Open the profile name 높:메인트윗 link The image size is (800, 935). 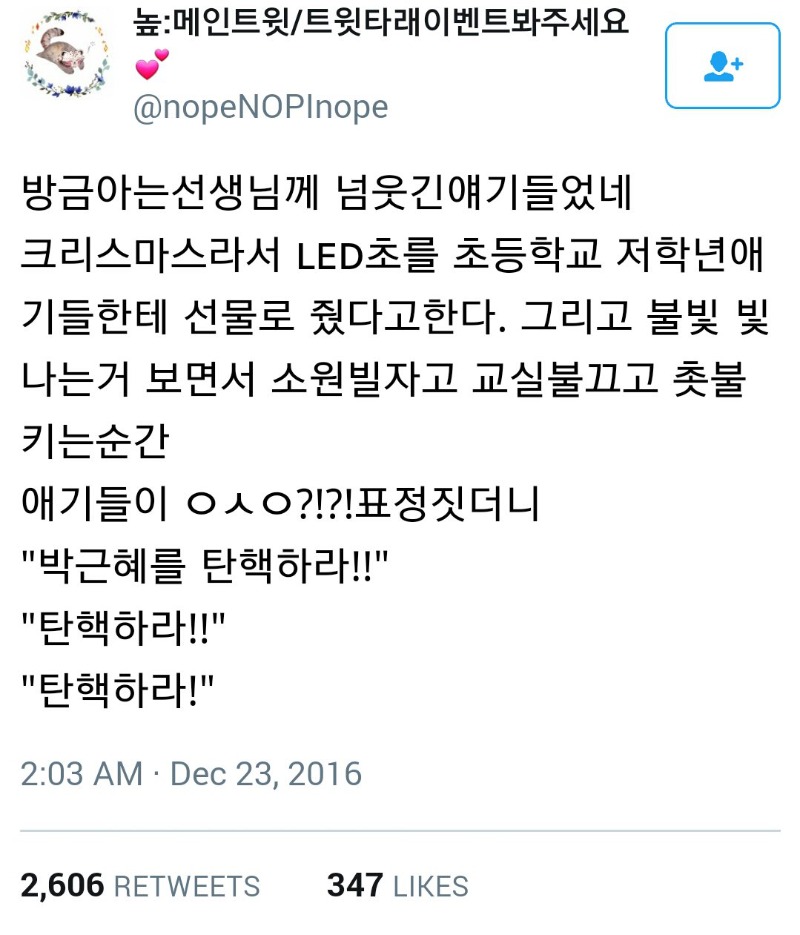tap(382, 22)
